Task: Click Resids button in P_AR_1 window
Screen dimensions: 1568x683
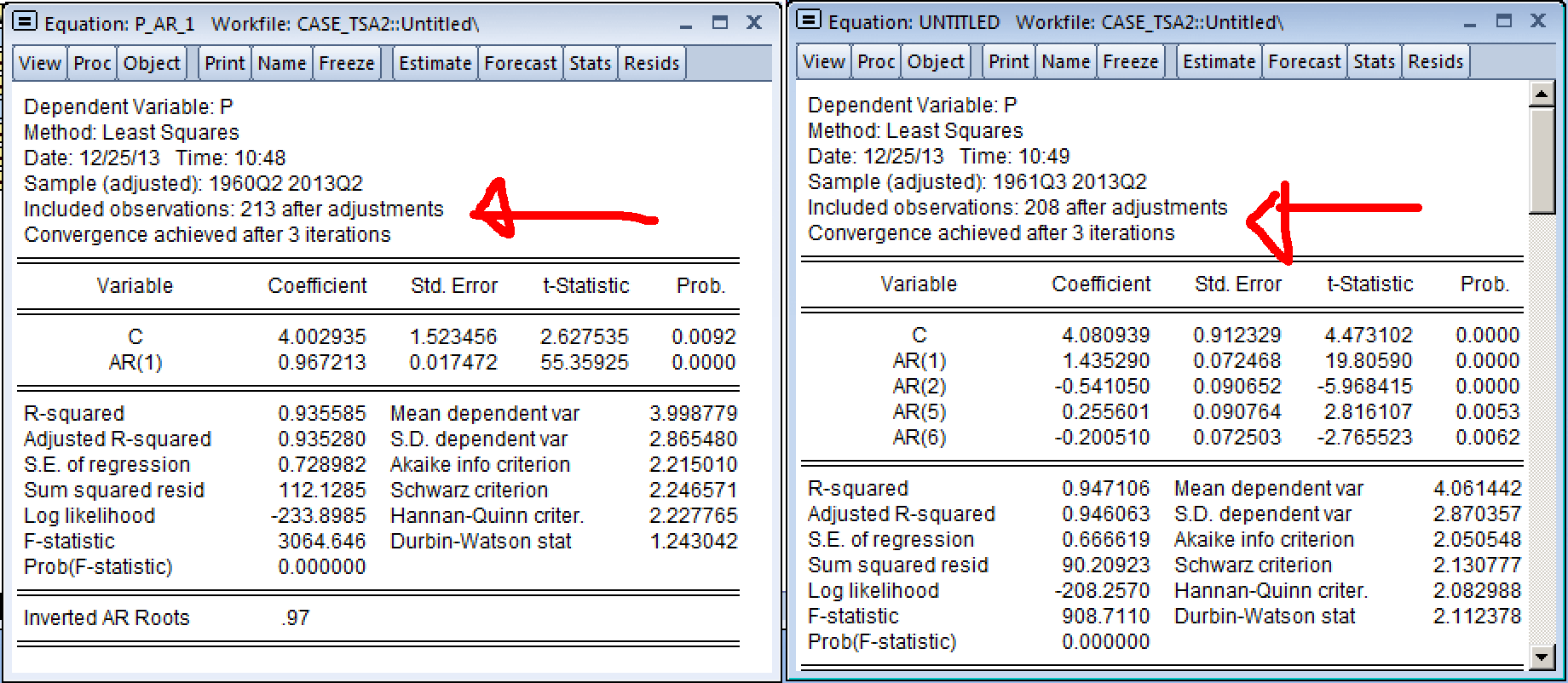Action: point(652,63)
